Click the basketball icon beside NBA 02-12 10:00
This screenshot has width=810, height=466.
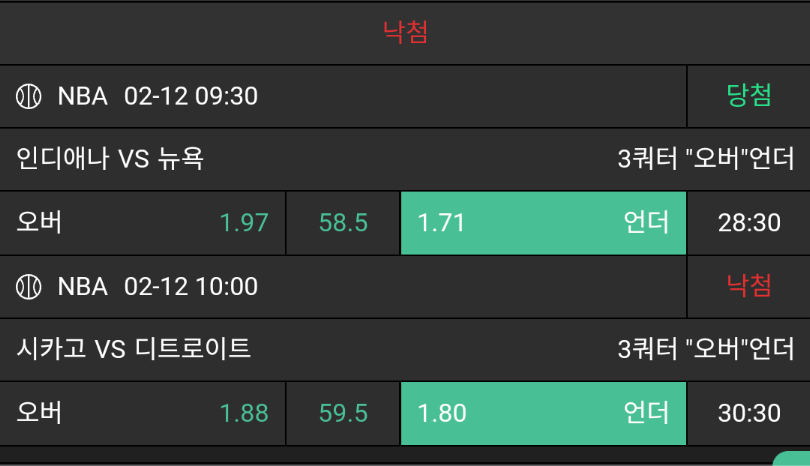(28, 287)
